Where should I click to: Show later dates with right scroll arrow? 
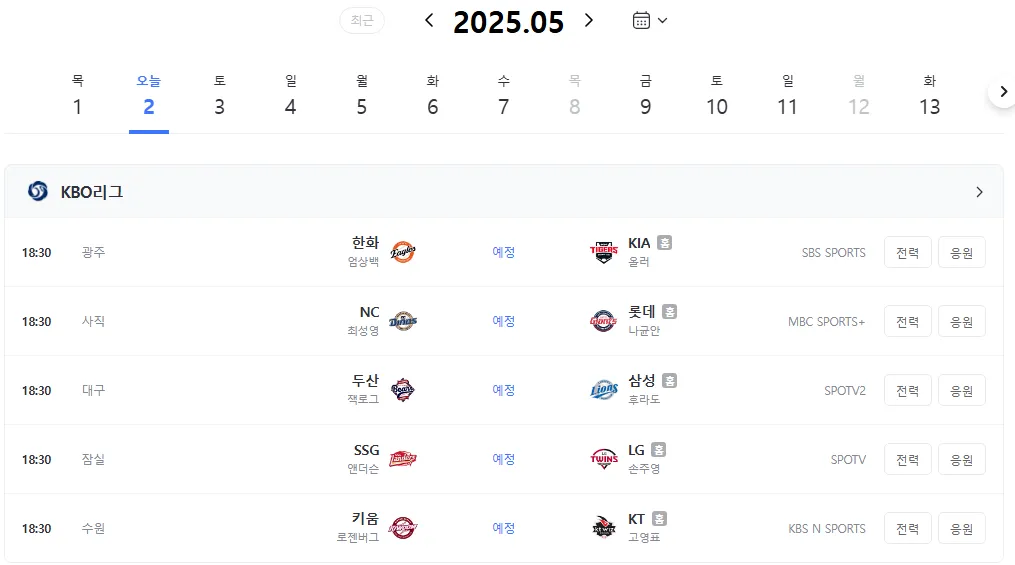tap(1003, 92)
